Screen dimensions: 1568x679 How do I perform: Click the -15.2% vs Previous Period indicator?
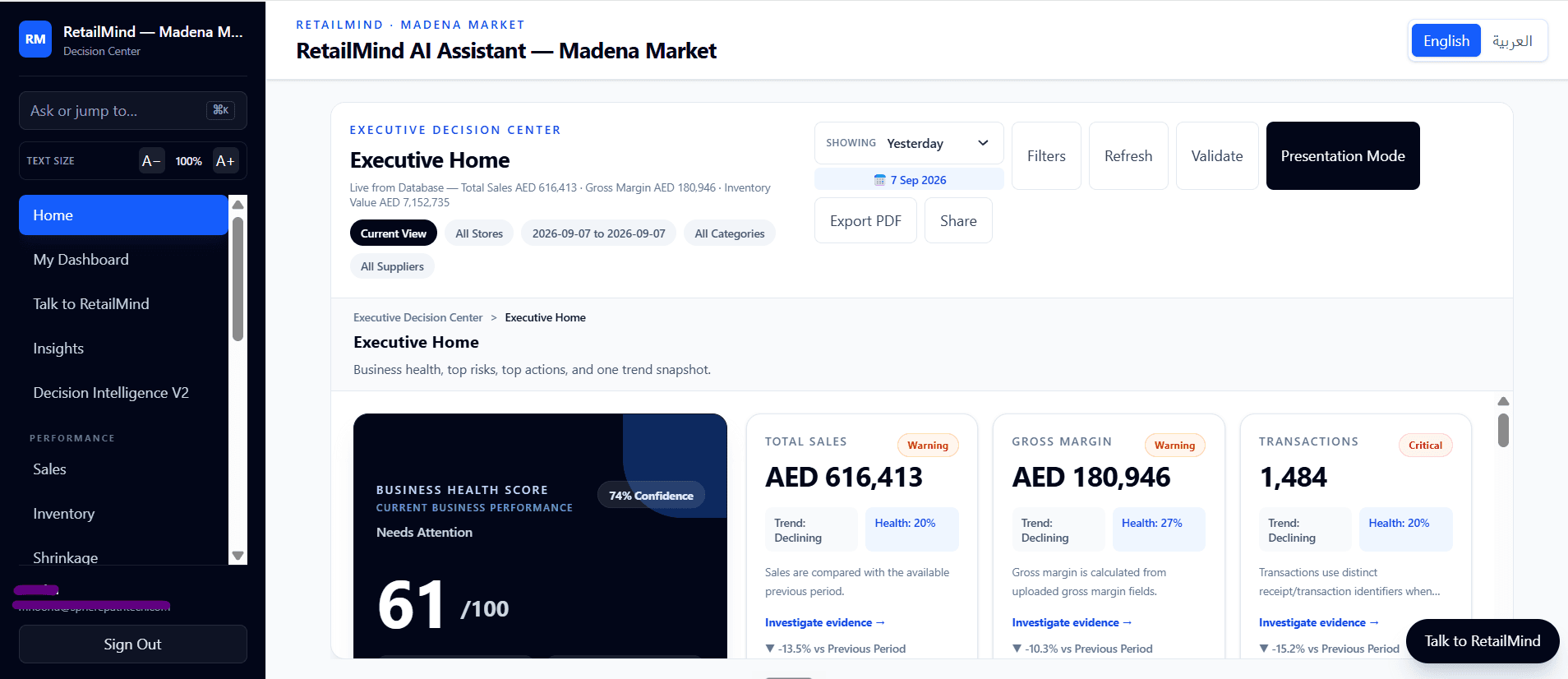click(1329, 649)
